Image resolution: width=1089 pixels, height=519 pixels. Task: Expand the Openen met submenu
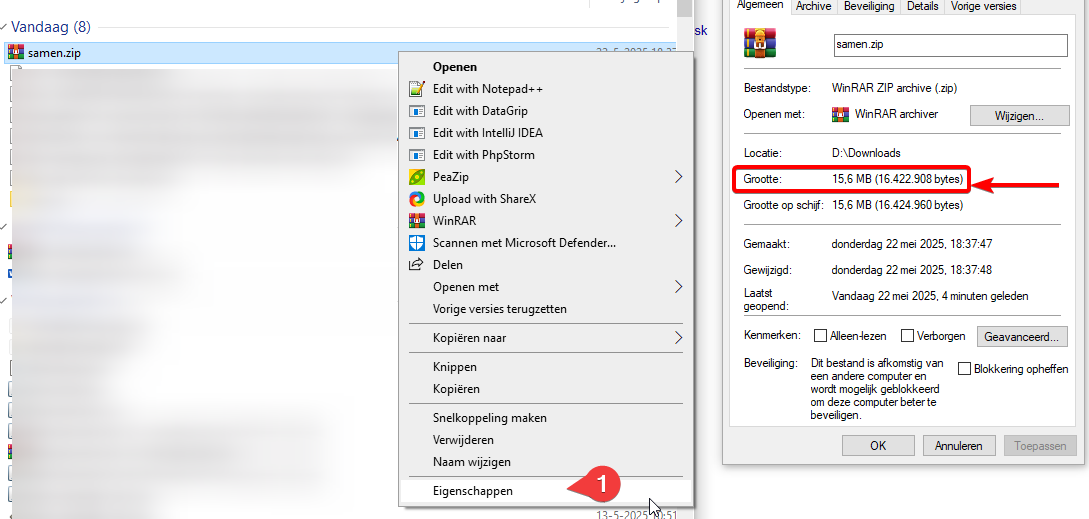pos(678,287)
